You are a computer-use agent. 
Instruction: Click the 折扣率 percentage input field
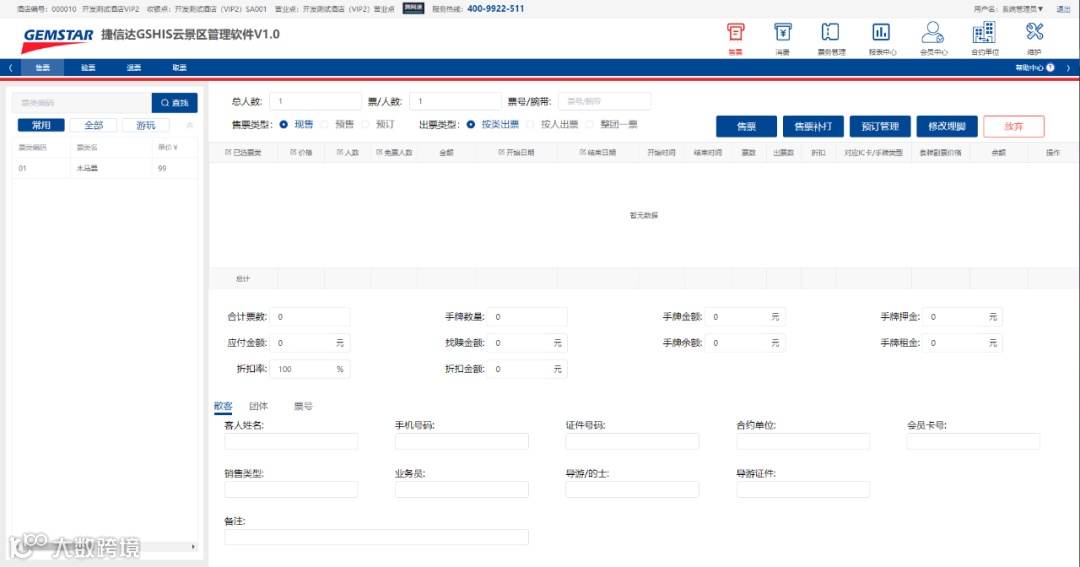310,369
